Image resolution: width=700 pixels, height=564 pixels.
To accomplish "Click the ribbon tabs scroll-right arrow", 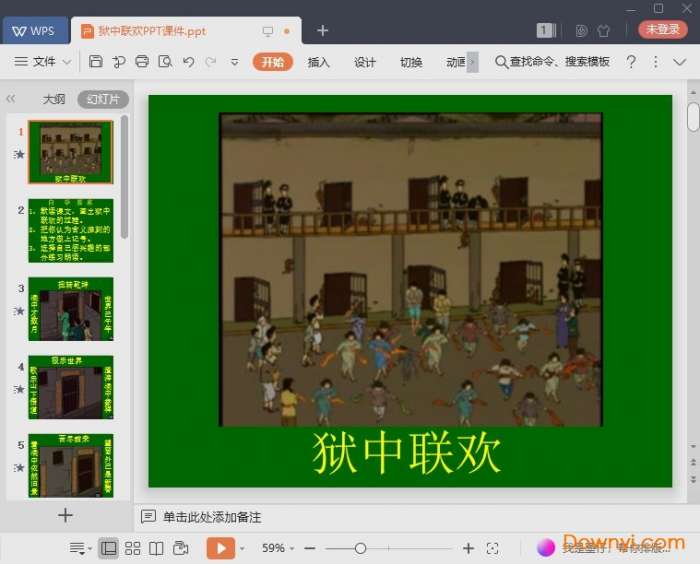I will (x=473, y=62).
